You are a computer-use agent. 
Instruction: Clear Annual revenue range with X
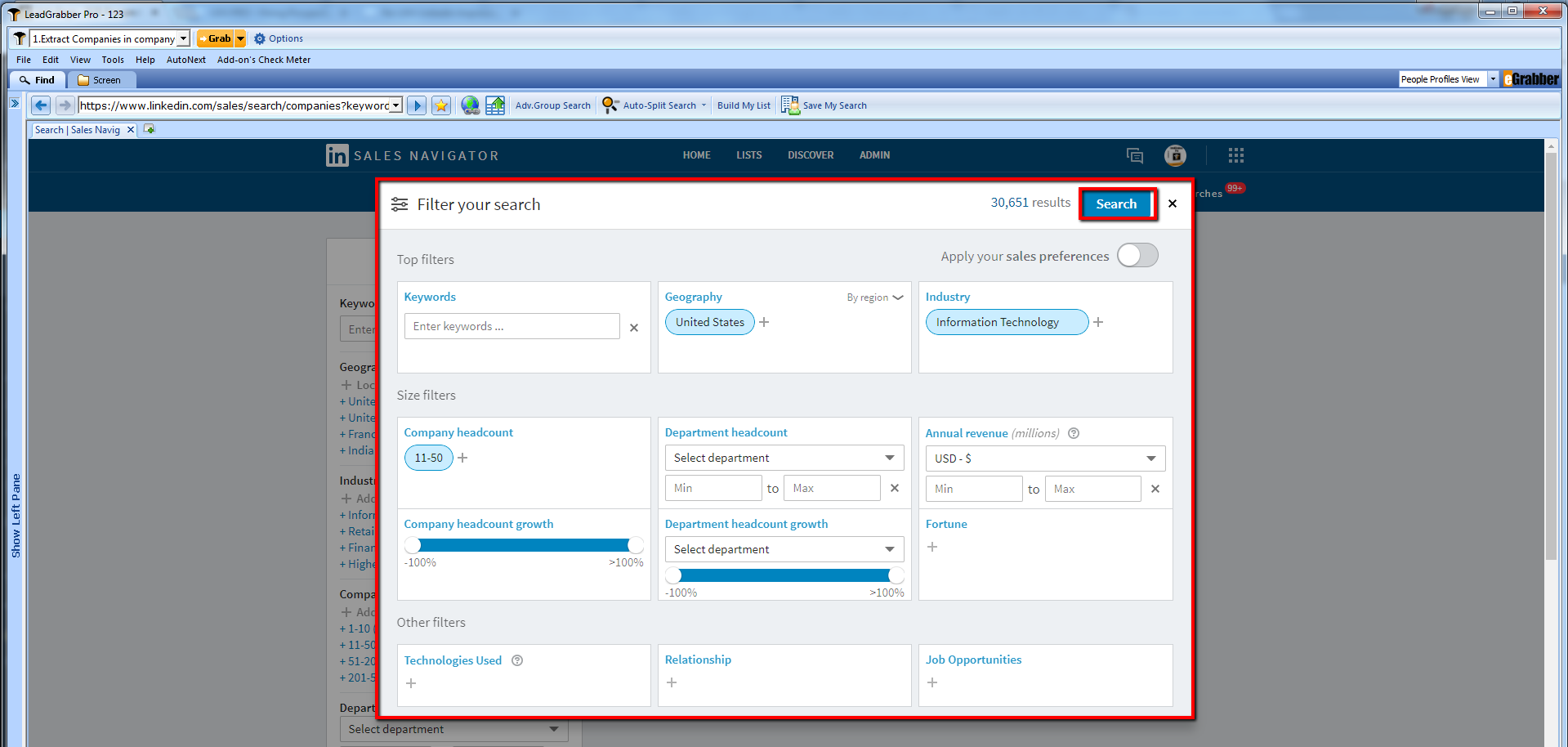pyautogui.click(x=1155, y=489)
